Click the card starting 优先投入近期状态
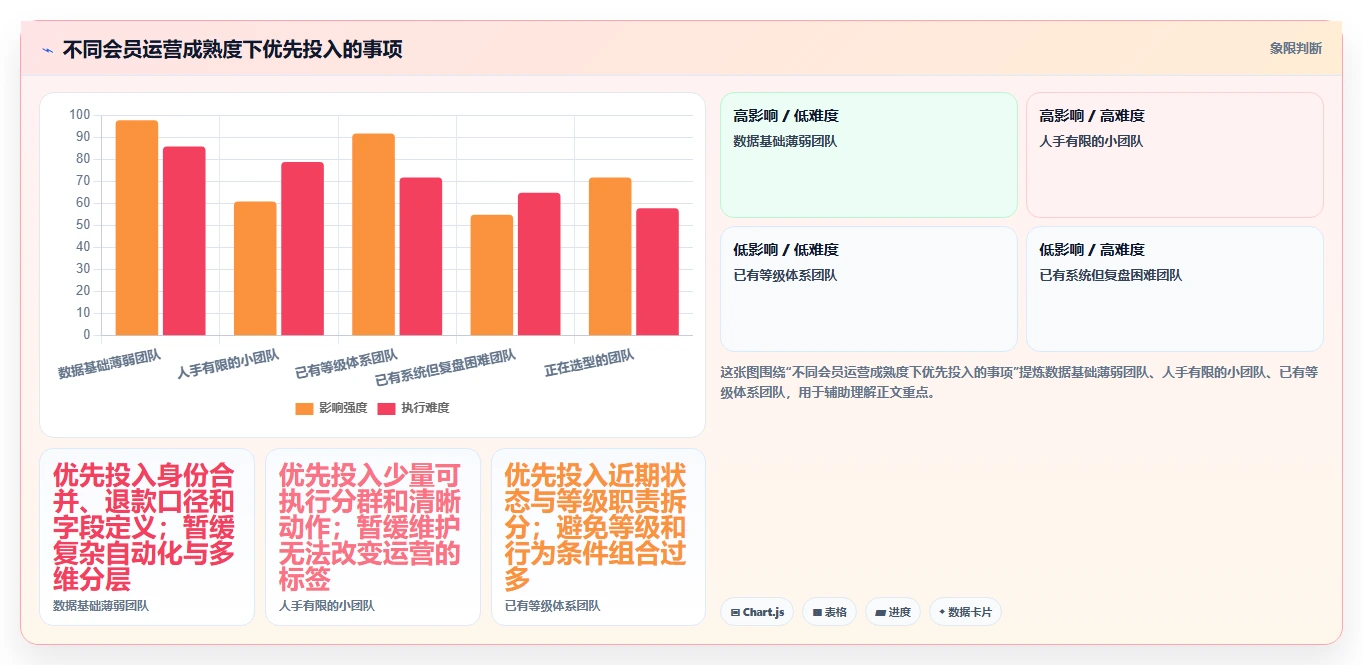1363x665 pixels. (598, 537)
